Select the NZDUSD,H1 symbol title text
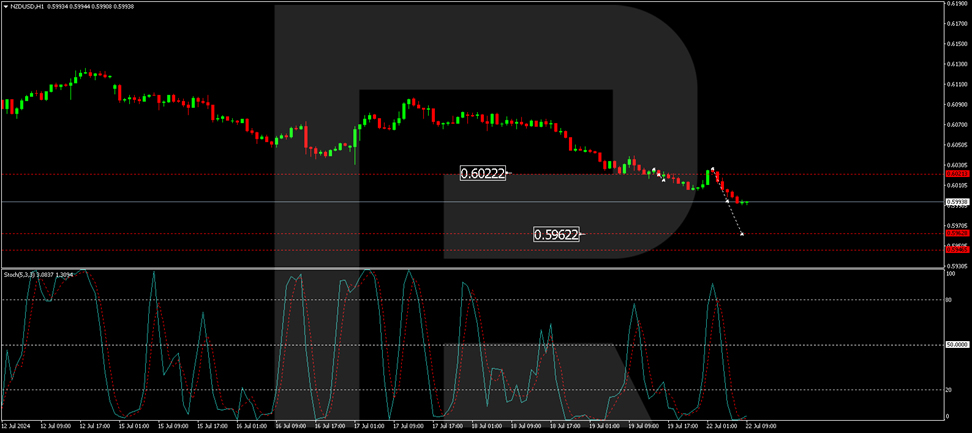The height and width of the screenshot is (433, 972). pyautogui.click(x=25, y=6)
